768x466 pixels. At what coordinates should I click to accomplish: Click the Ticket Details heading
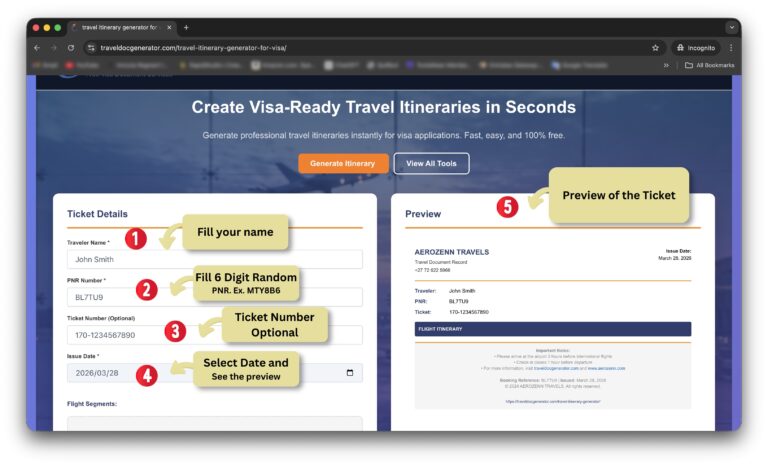97,214
